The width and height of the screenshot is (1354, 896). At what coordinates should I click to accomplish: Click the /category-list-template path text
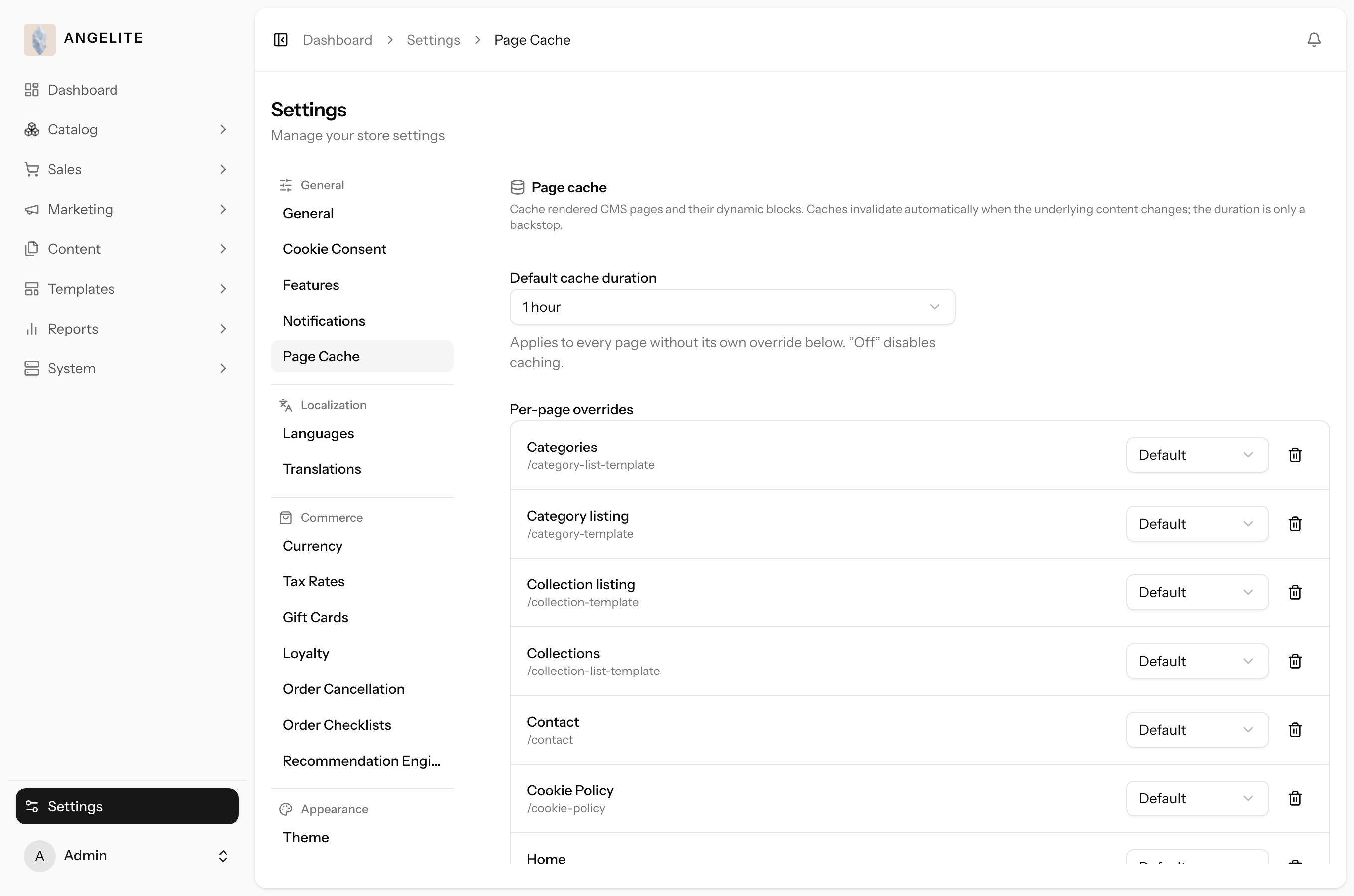[x=590, y=465]
